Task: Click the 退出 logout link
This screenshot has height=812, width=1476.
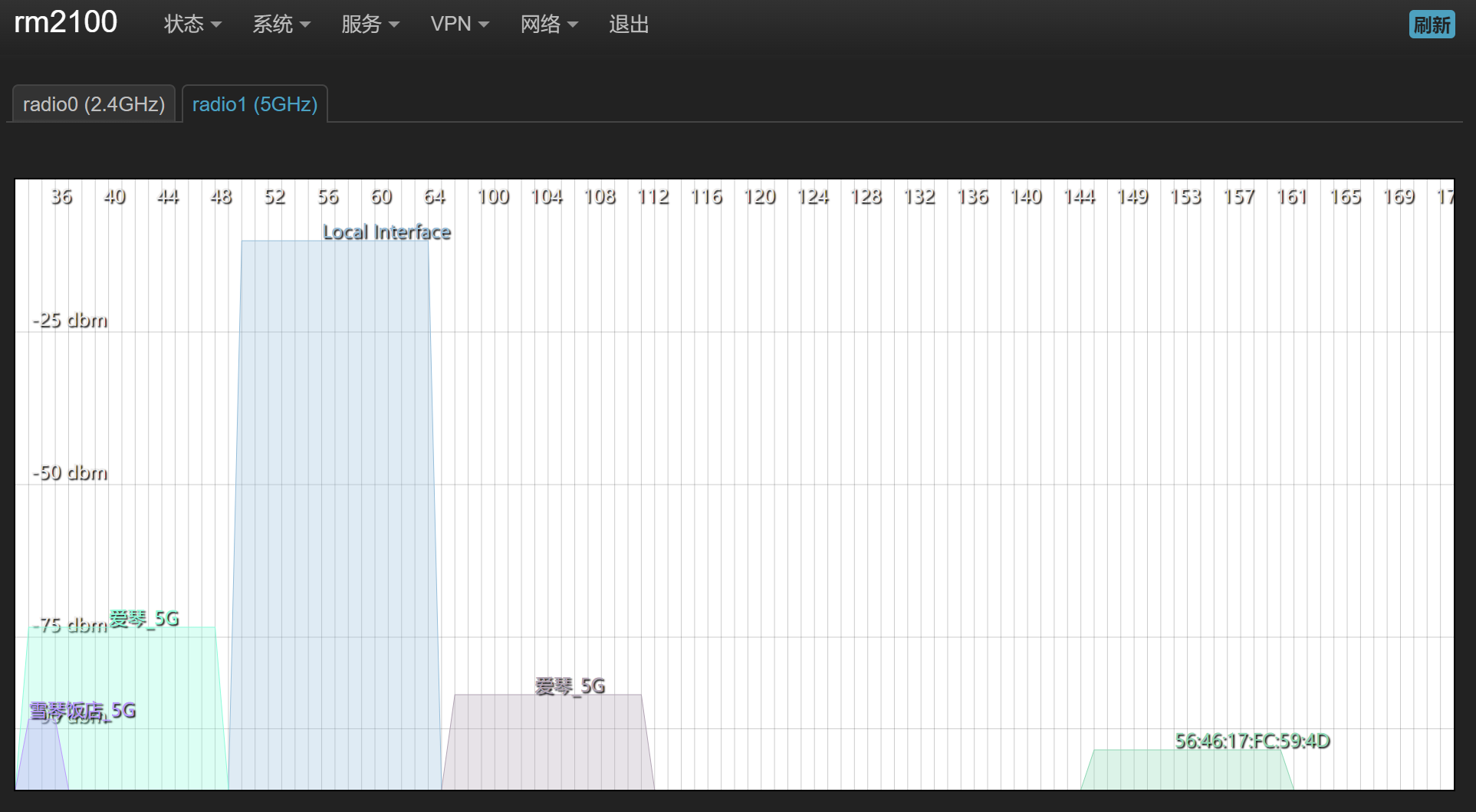Action: tap(629, 25)
